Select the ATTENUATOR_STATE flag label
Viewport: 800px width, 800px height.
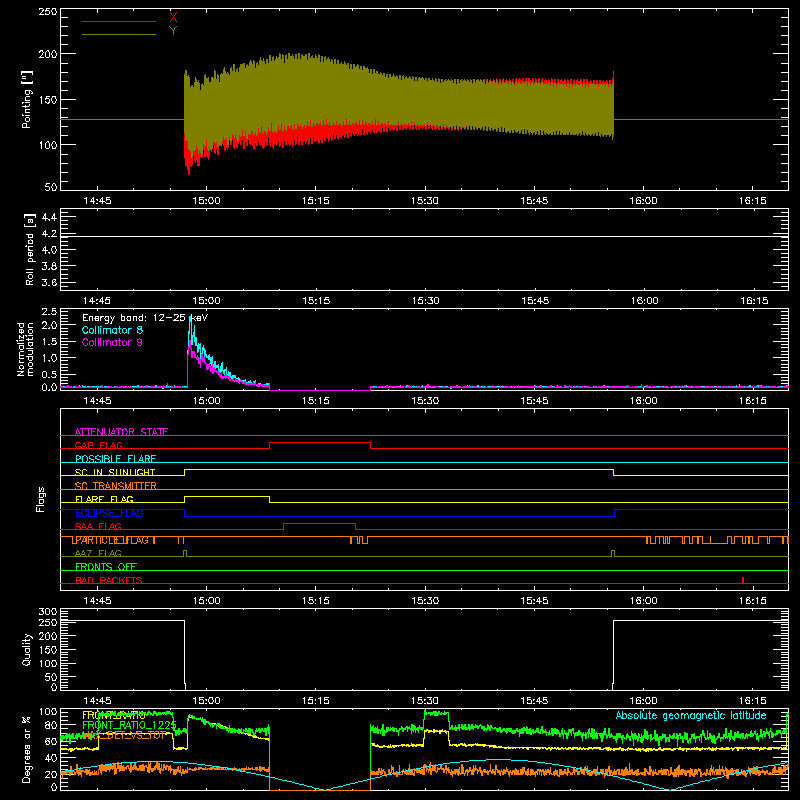point(121,432)
